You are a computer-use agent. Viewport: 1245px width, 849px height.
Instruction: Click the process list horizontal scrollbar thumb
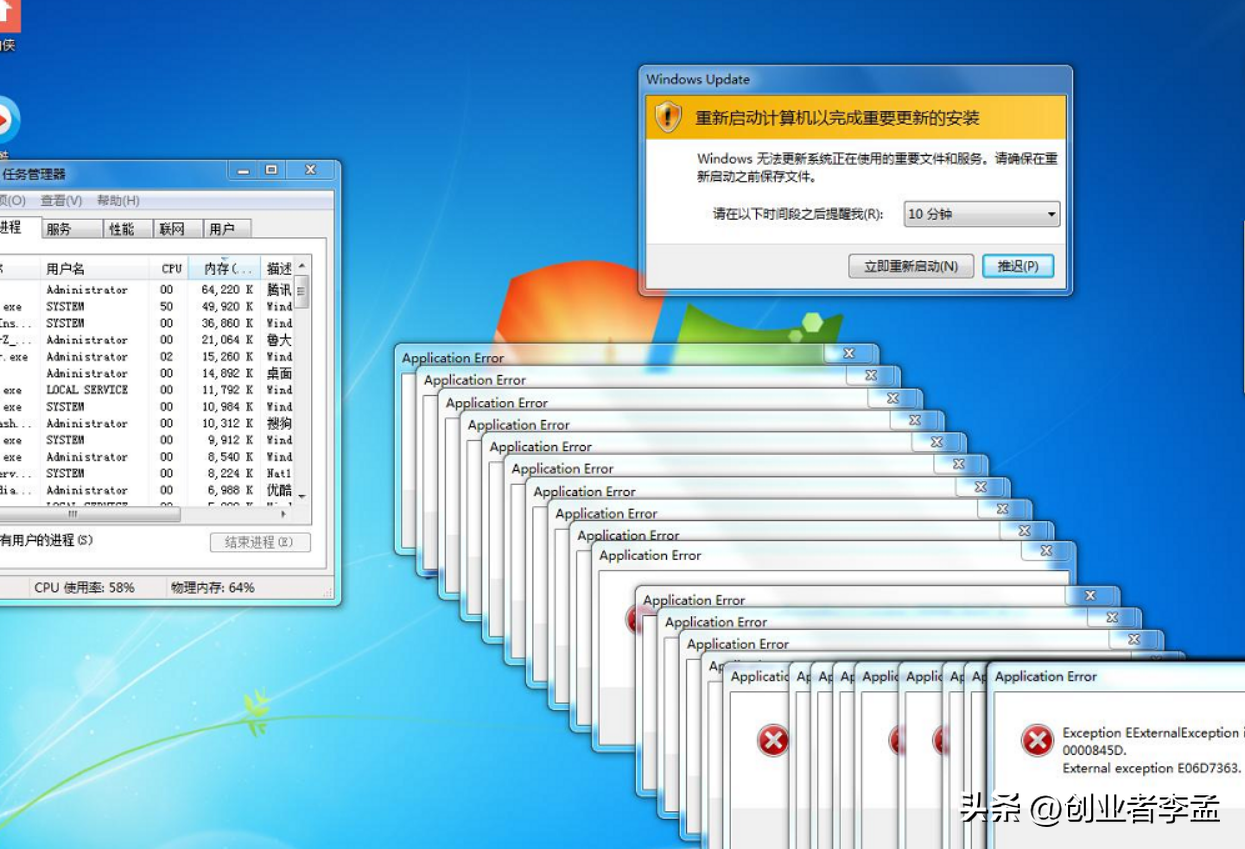tap(92, 515)
